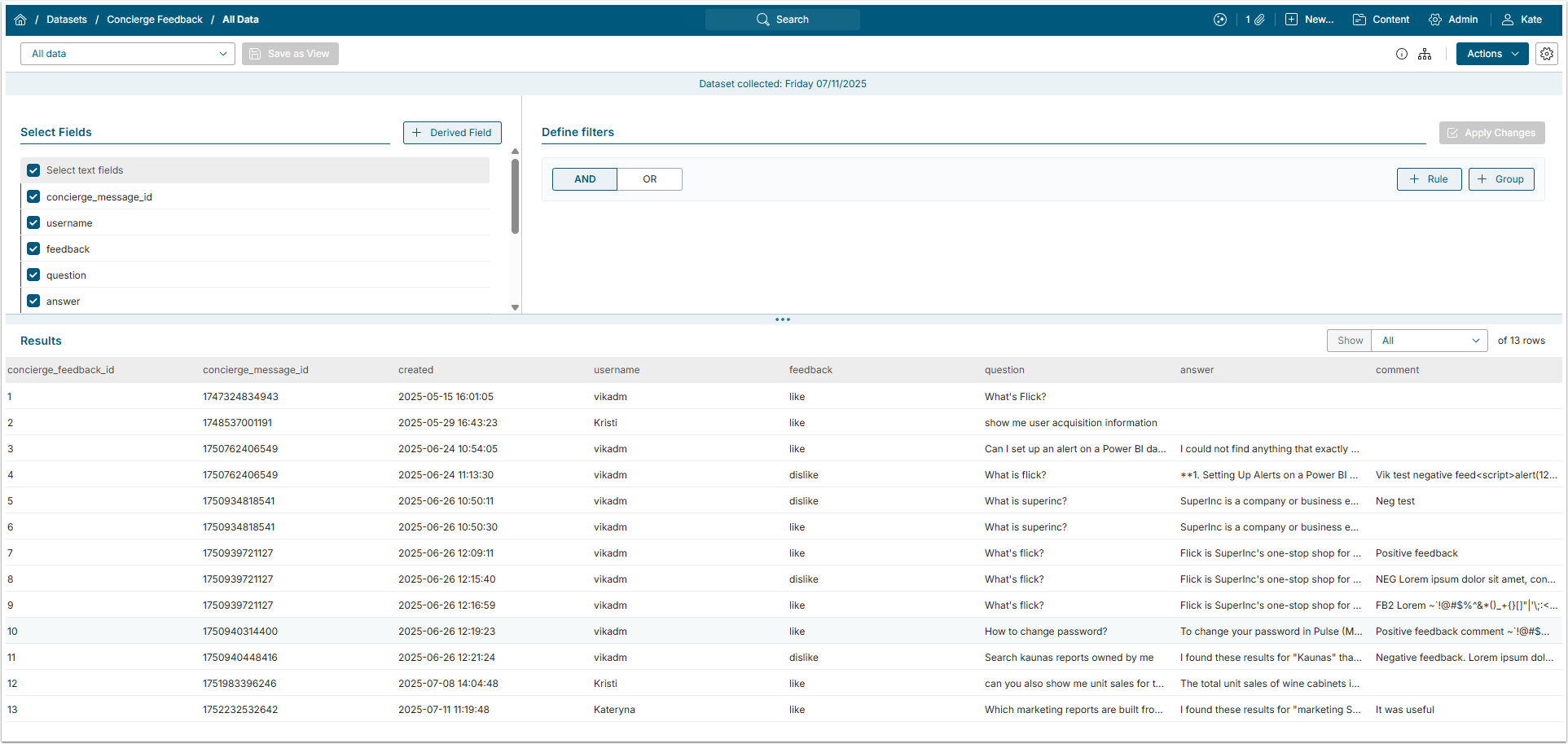The image size is (1568, 744).
Task: Open the dataset info icon
Action: coord(1401,54)
